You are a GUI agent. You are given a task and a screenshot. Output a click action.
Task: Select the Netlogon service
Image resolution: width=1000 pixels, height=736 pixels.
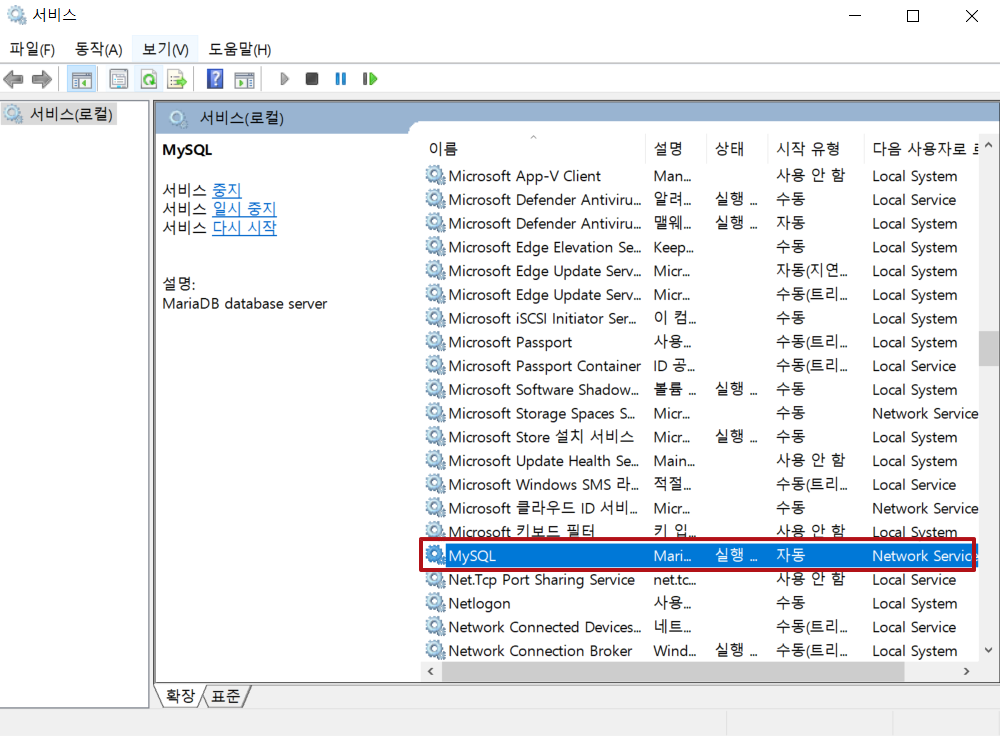tap(698, 603)
